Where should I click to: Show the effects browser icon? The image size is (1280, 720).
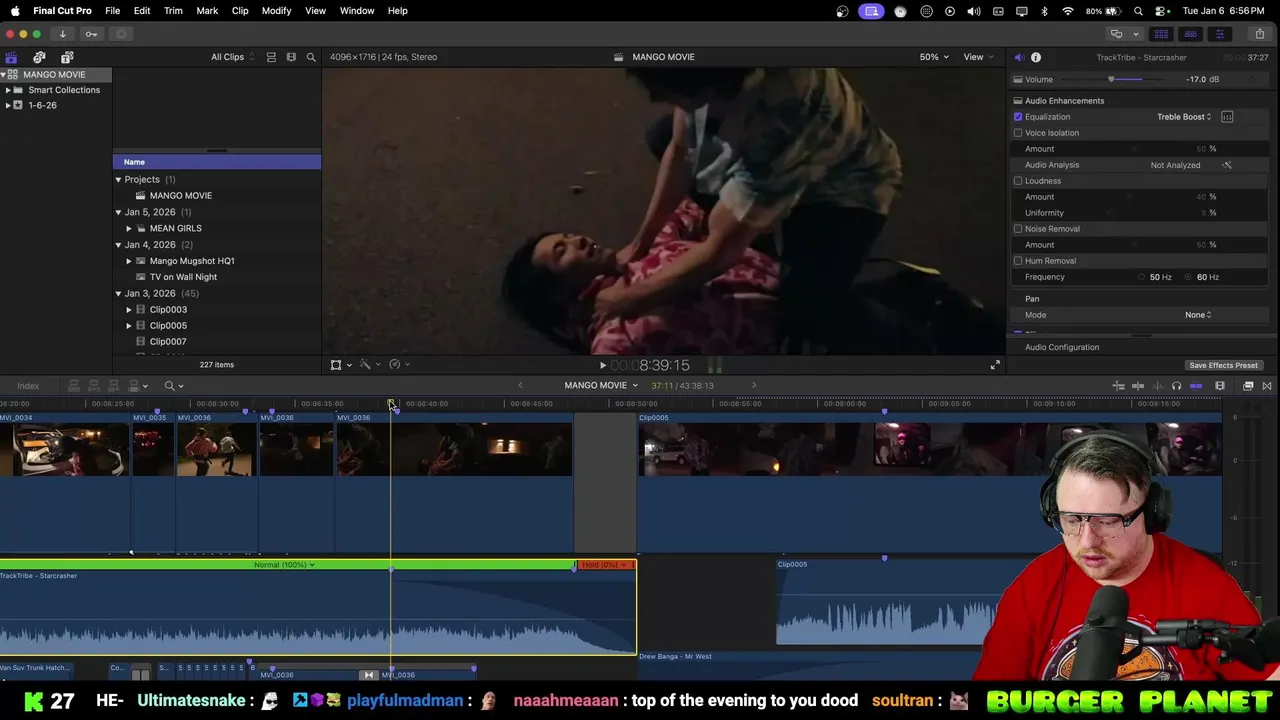click(1248, 386)
